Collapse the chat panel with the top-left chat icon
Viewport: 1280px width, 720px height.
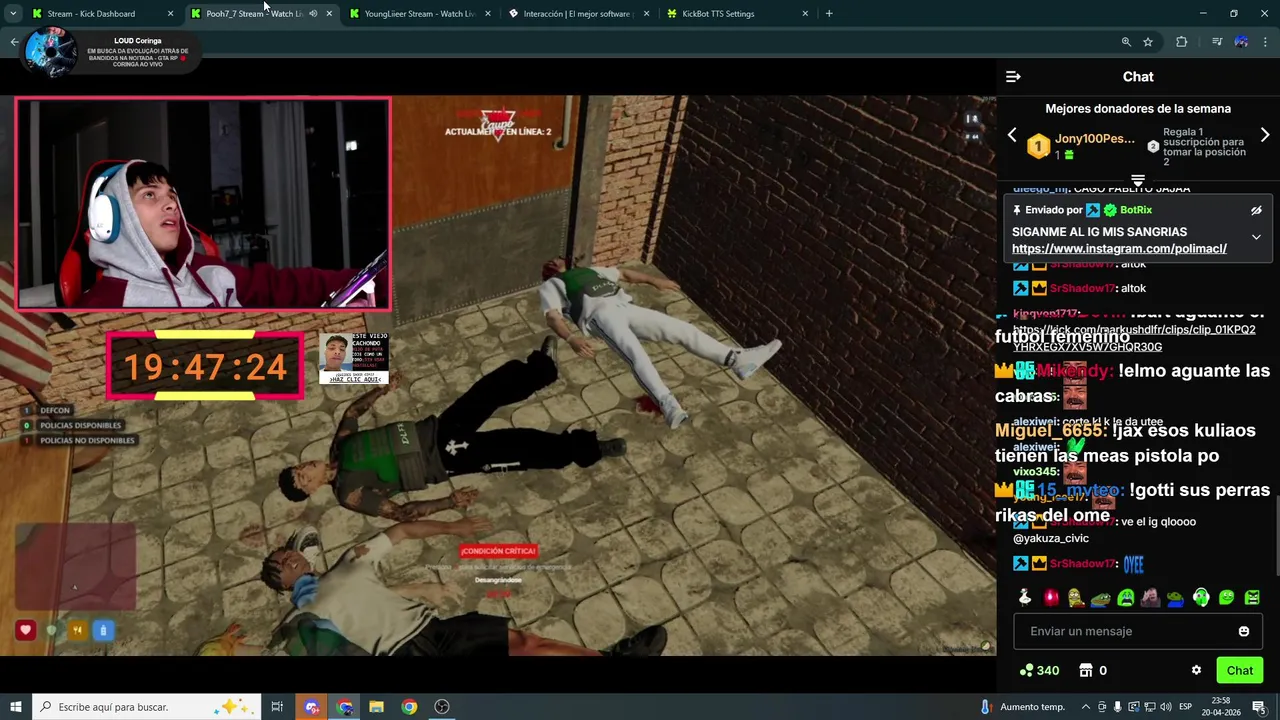(1013, 77)
